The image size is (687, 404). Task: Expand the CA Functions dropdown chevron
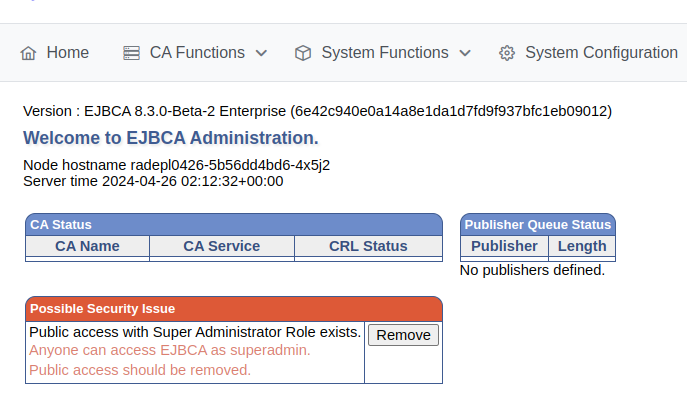(x=261, y=53)
